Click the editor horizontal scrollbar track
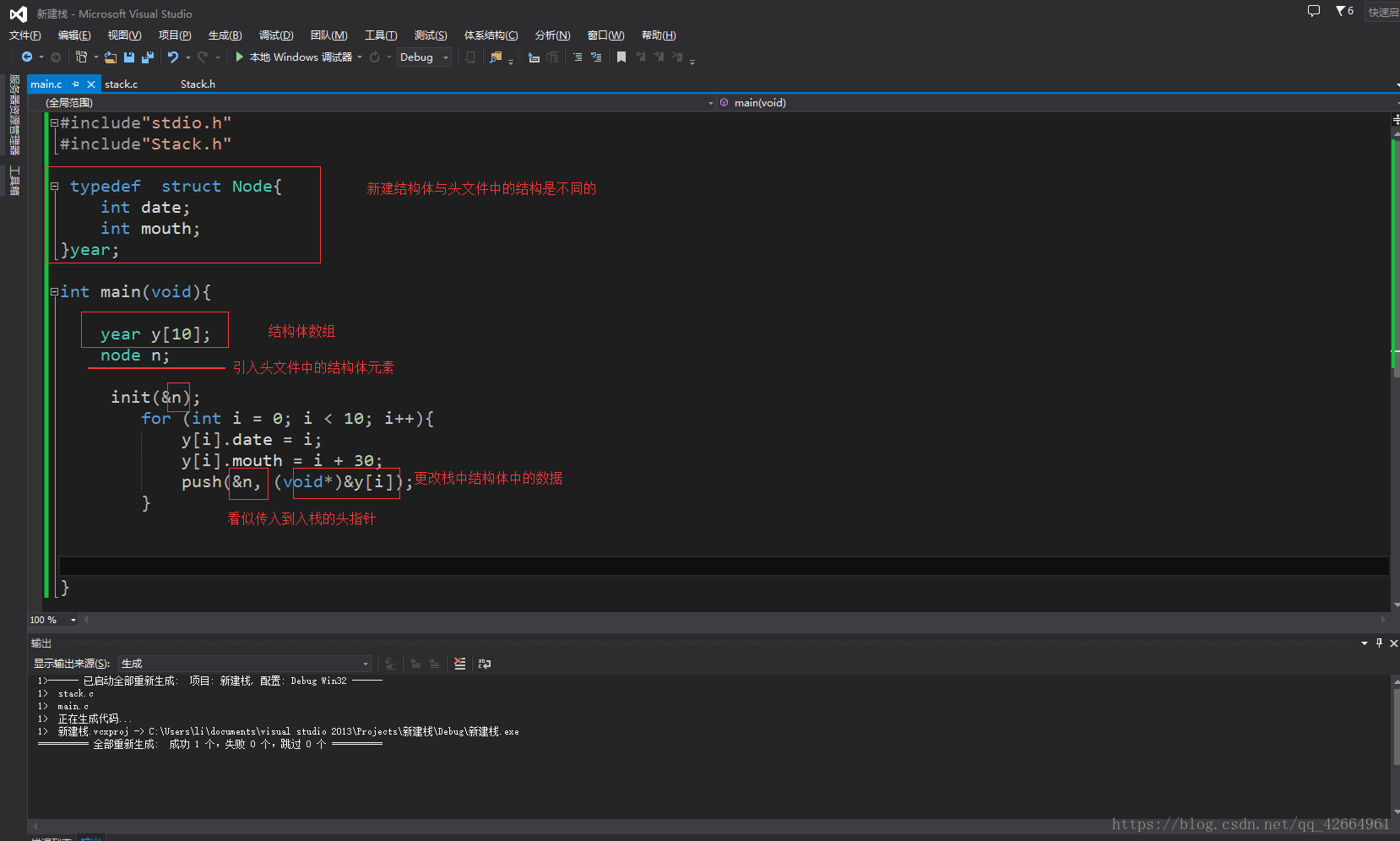1400x841 pixels. [735, 620]
